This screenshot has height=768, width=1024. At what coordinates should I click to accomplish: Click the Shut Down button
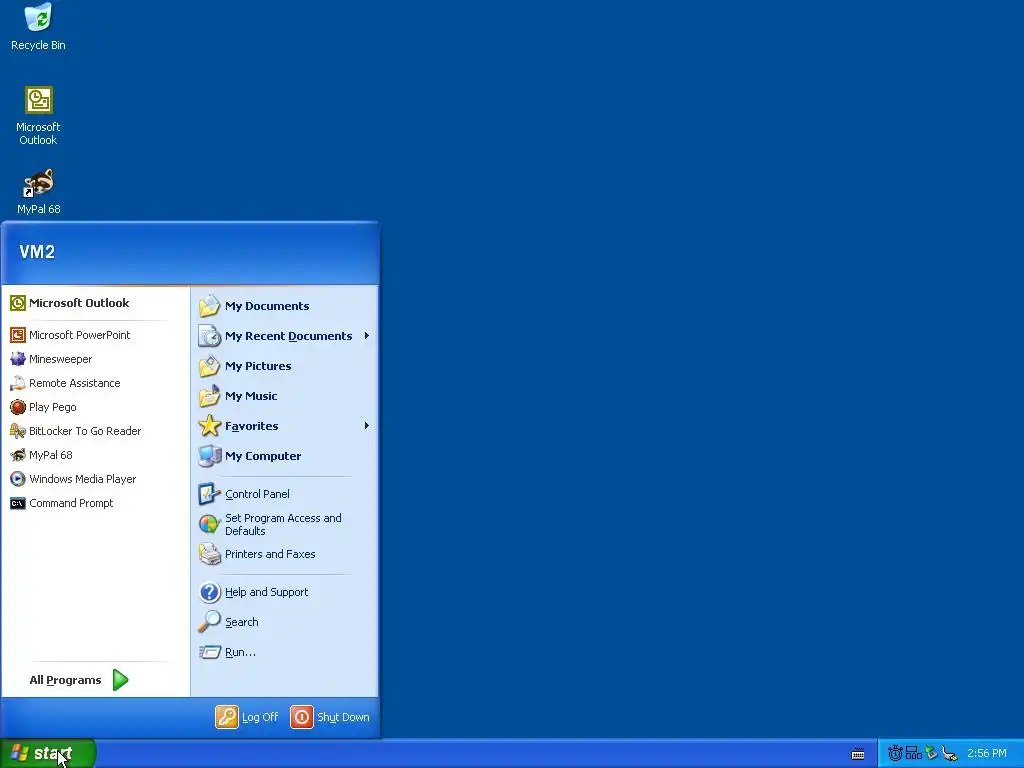330,717
